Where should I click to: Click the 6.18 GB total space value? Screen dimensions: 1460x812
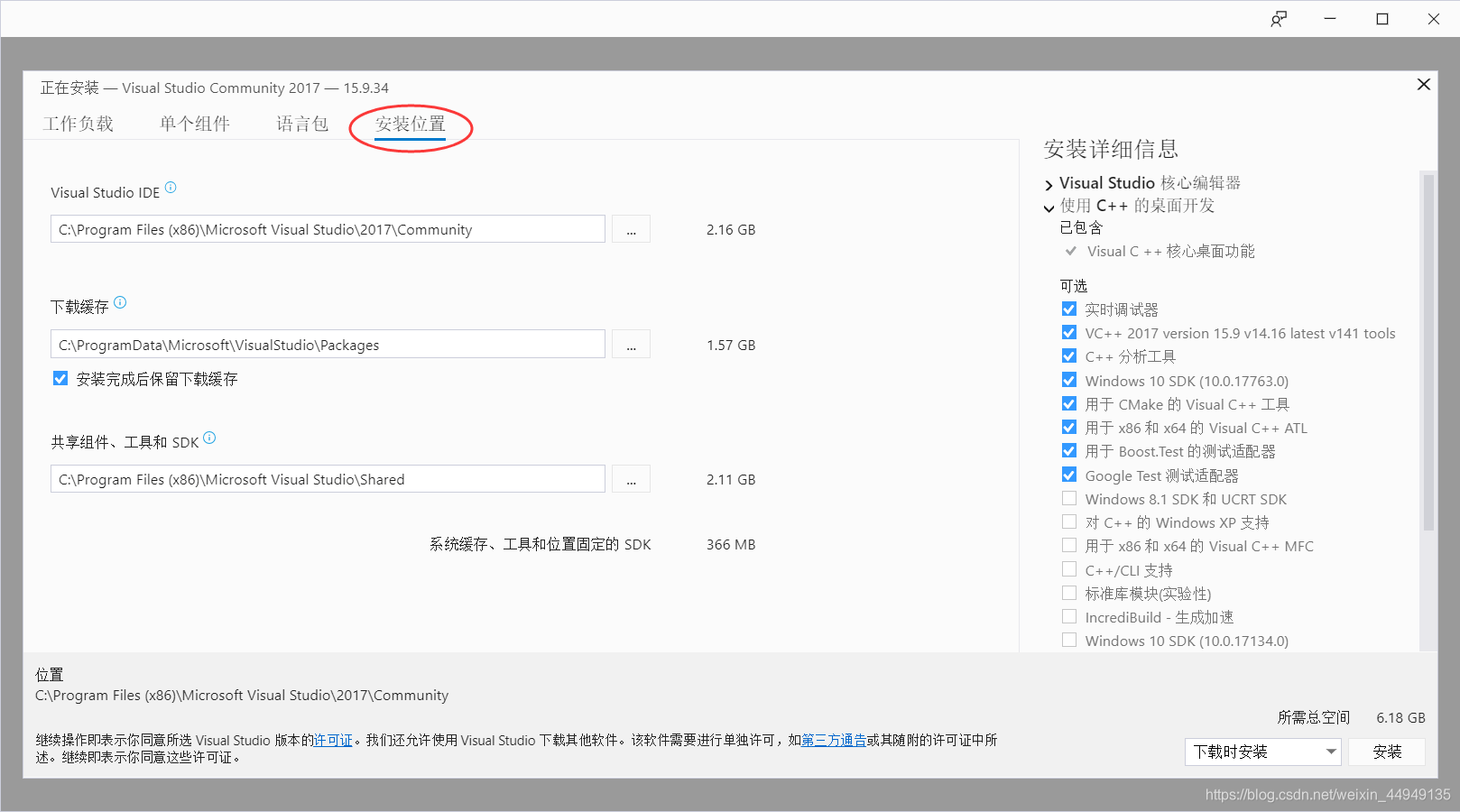click(1400, 717)
